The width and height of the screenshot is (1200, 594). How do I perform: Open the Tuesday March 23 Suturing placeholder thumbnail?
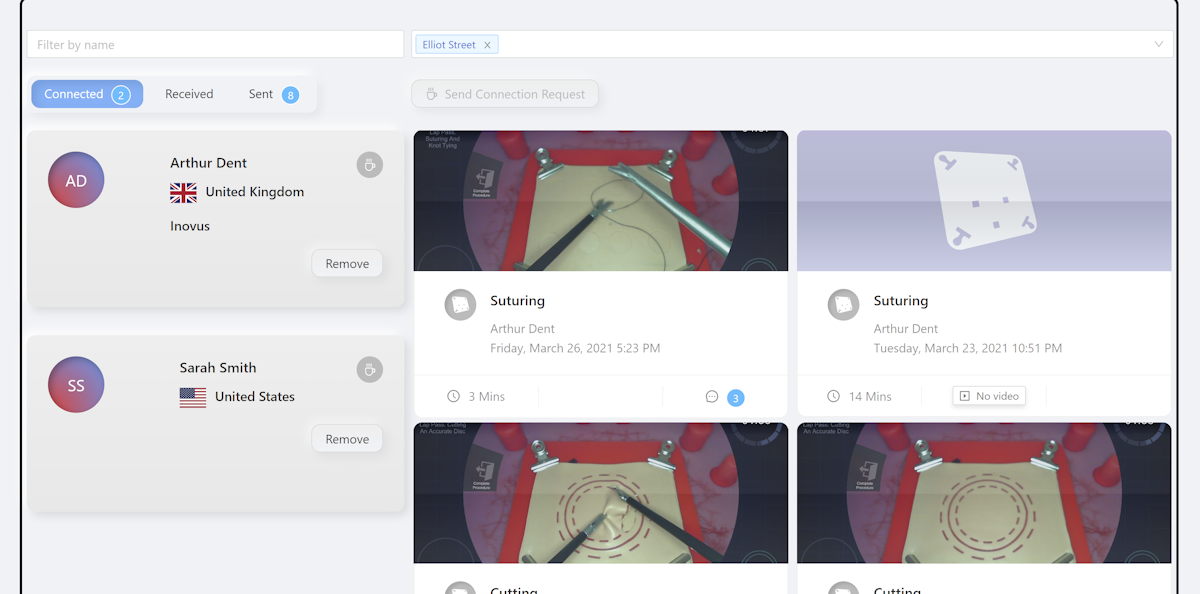coord(984,201)
